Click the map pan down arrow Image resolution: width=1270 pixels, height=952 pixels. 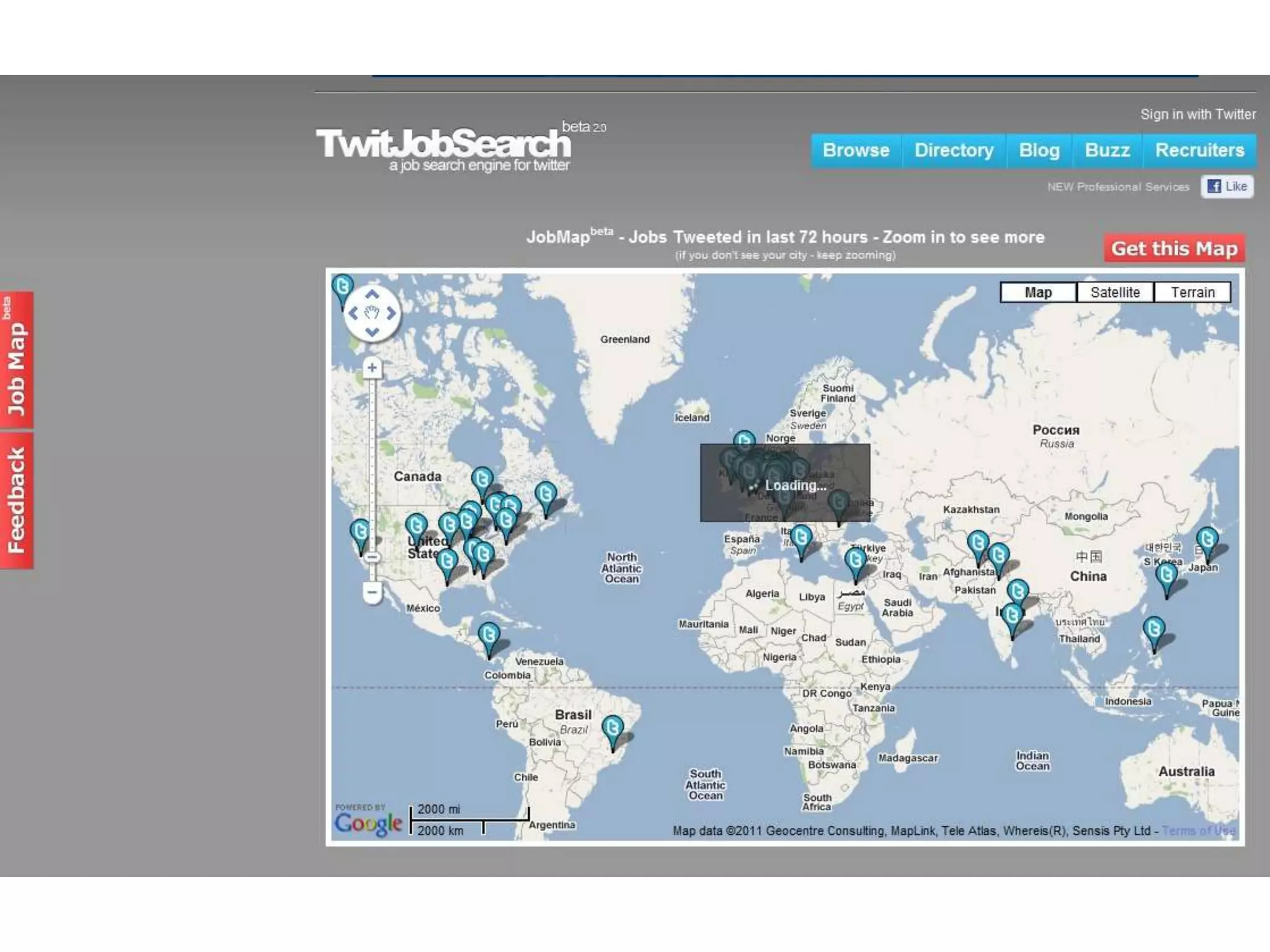(x=371, y=332)
